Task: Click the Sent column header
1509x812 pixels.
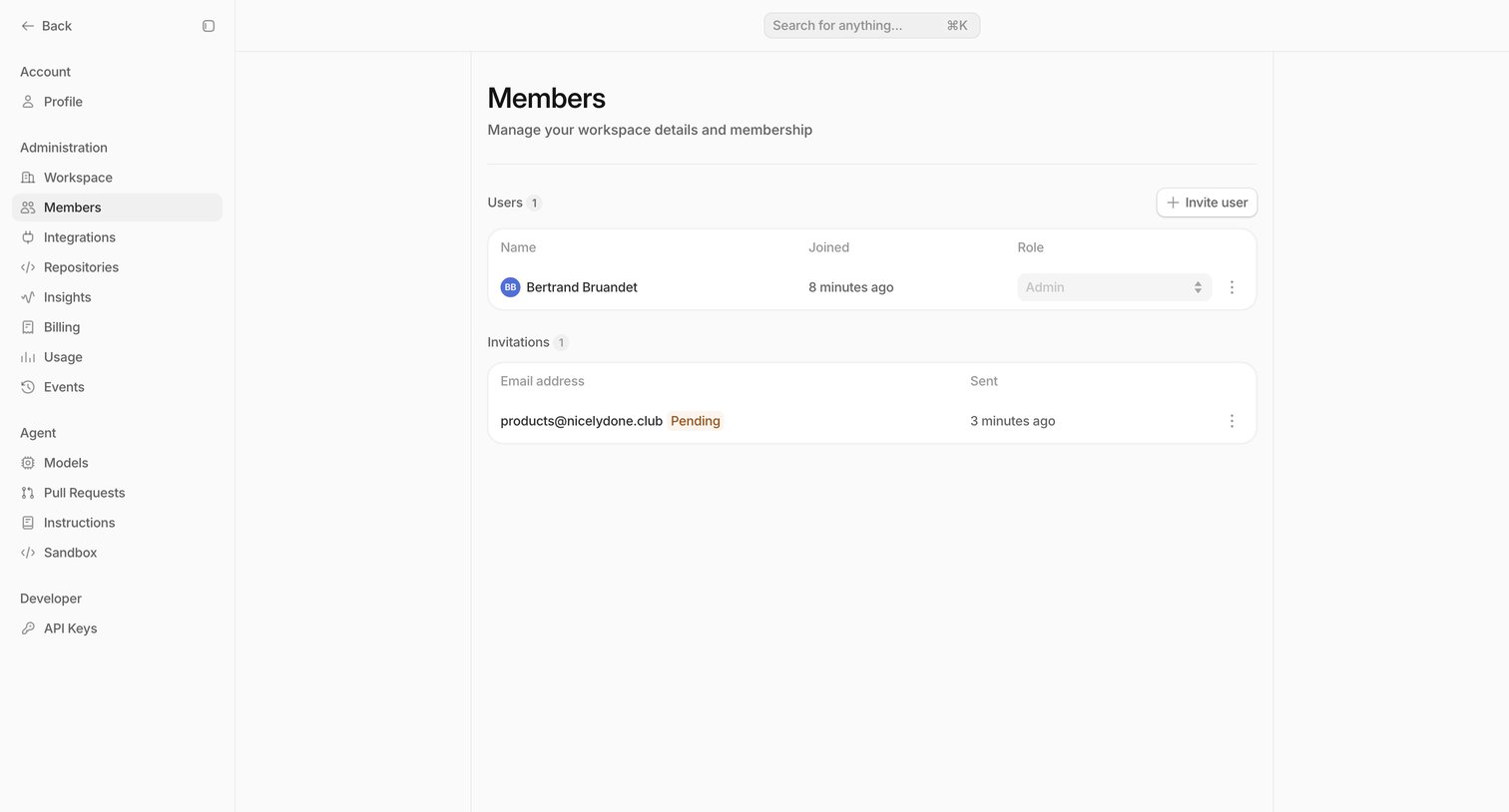Action: point(983,381)
